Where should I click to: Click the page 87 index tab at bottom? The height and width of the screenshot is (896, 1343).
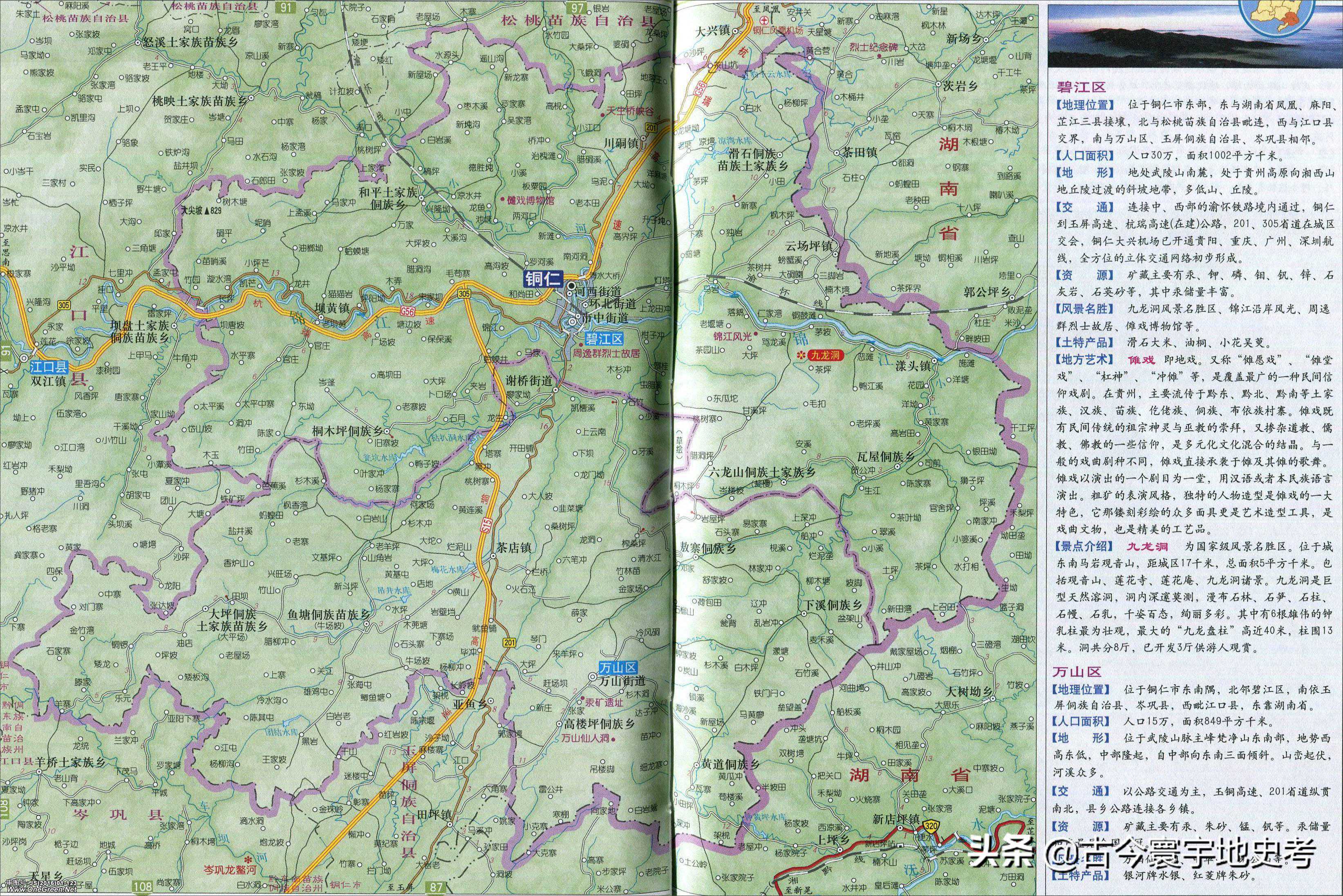click(436, 887)
